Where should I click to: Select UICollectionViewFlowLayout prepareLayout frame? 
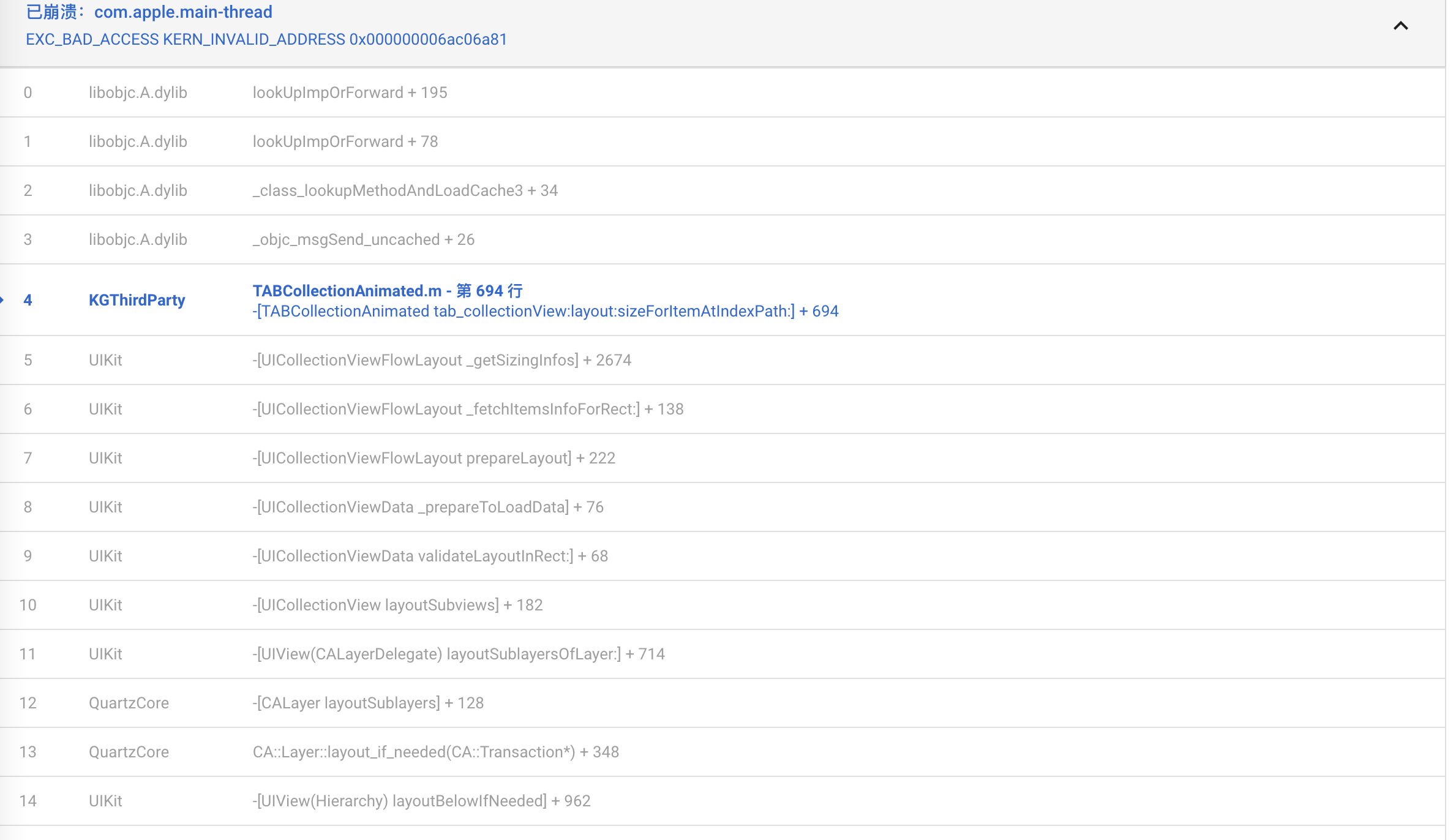pyautogui.click(x=722, y=458)
